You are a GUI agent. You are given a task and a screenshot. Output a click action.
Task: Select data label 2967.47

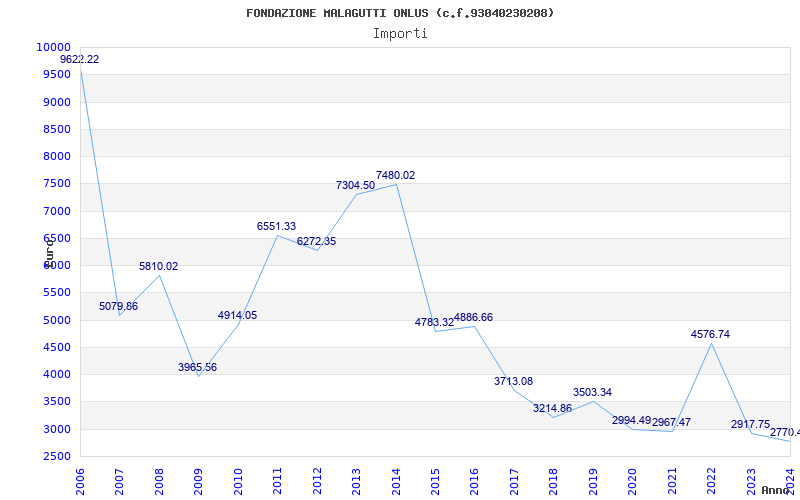click(x=671, y=422)
